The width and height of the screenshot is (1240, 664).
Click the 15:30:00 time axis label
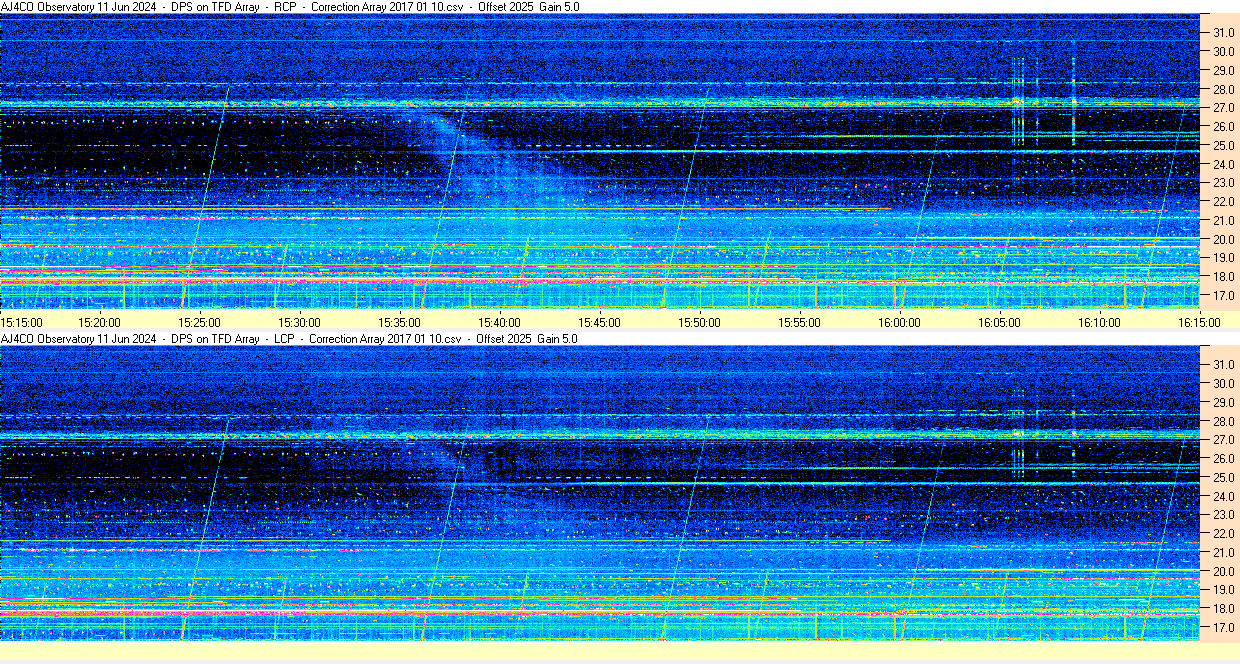(x=299, y=322)
